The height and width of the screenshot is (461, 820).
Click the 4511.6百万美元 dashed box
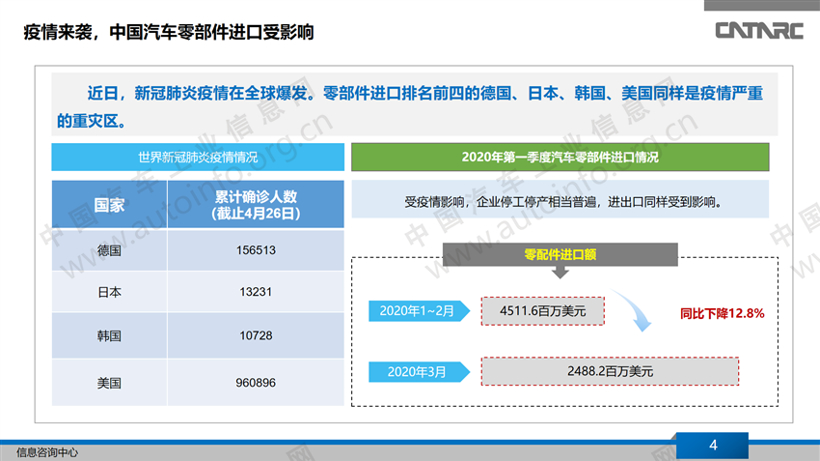pos(543,311)
